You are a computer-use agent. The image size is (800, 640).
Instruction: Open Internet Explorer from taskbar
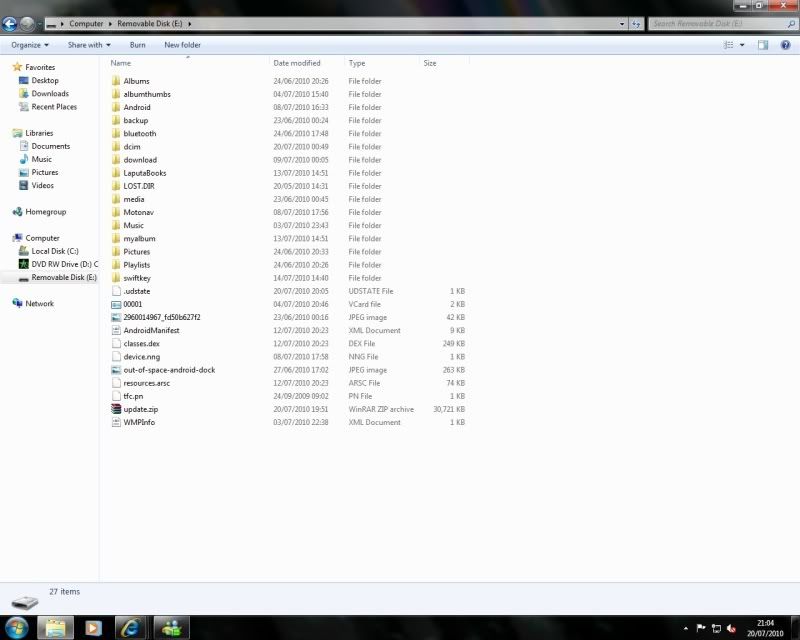point(130,627)
